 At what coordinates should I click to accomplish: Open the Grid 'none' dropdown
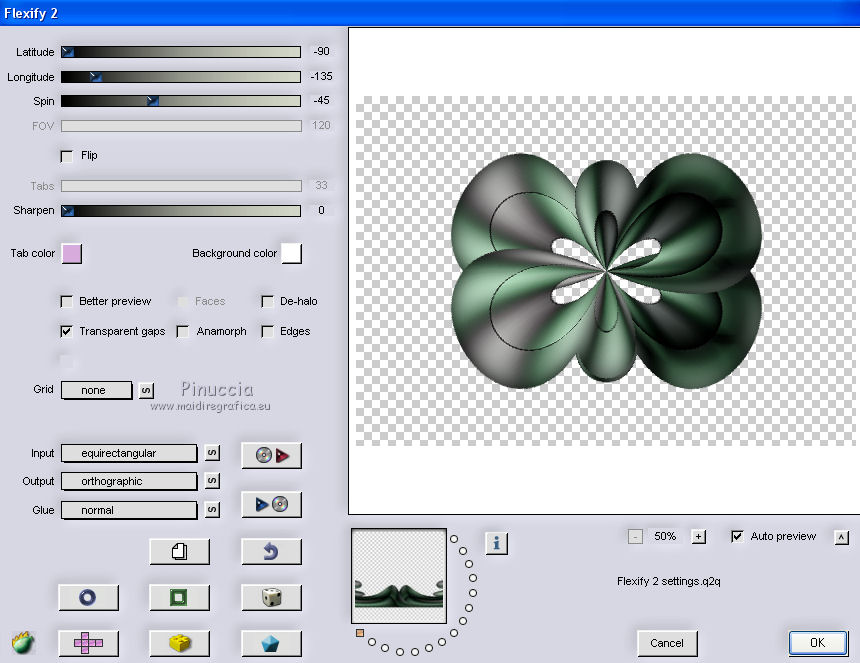click(x=97, y=390)
